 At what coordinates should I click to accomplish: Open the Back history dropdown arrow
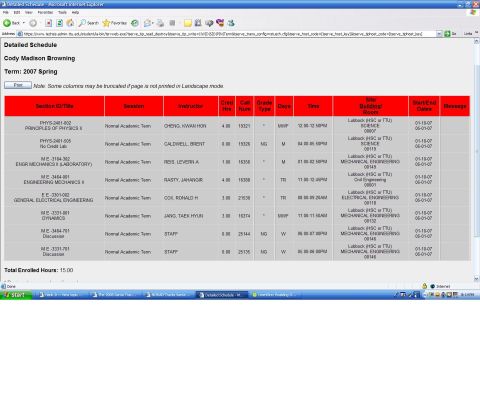coord(24,23)
